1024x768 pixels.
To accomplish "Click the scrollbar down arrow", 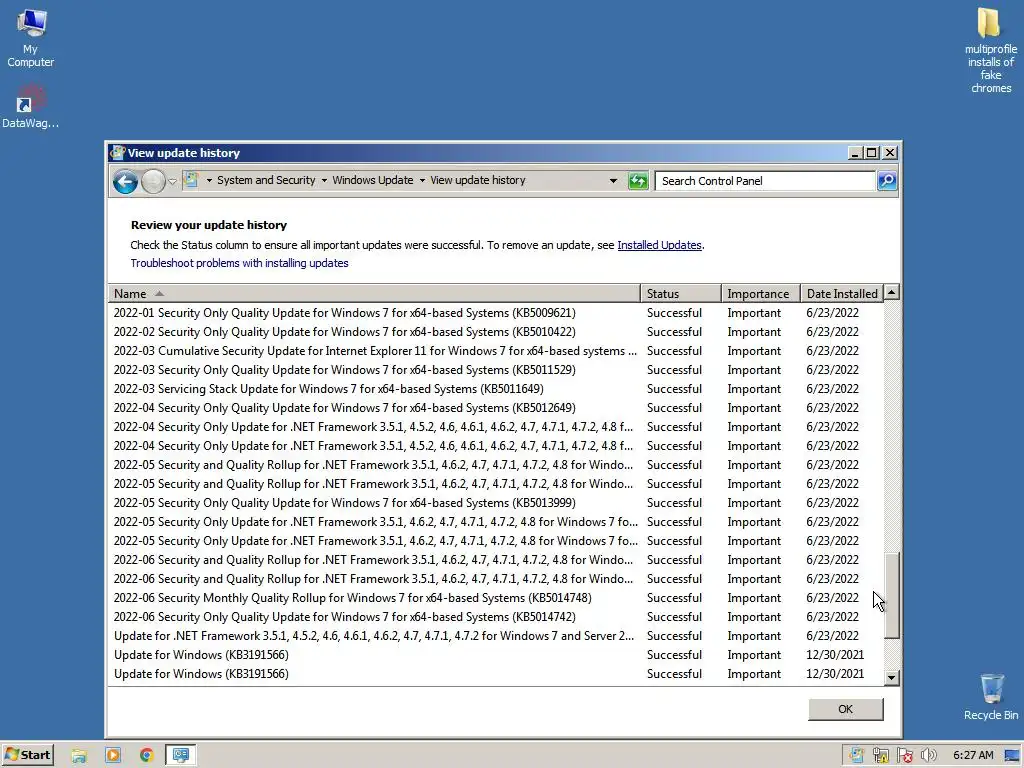I will click(891, 678).
